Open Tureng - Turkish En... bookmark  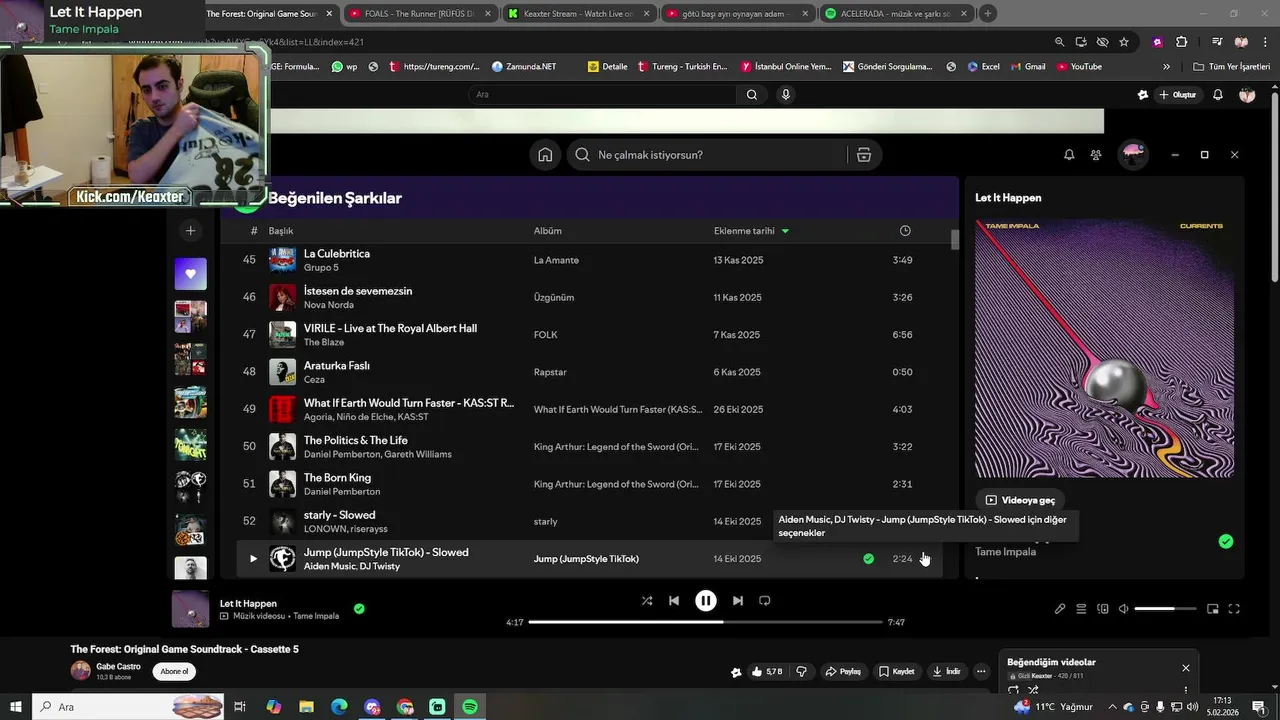tap(681, 67)
